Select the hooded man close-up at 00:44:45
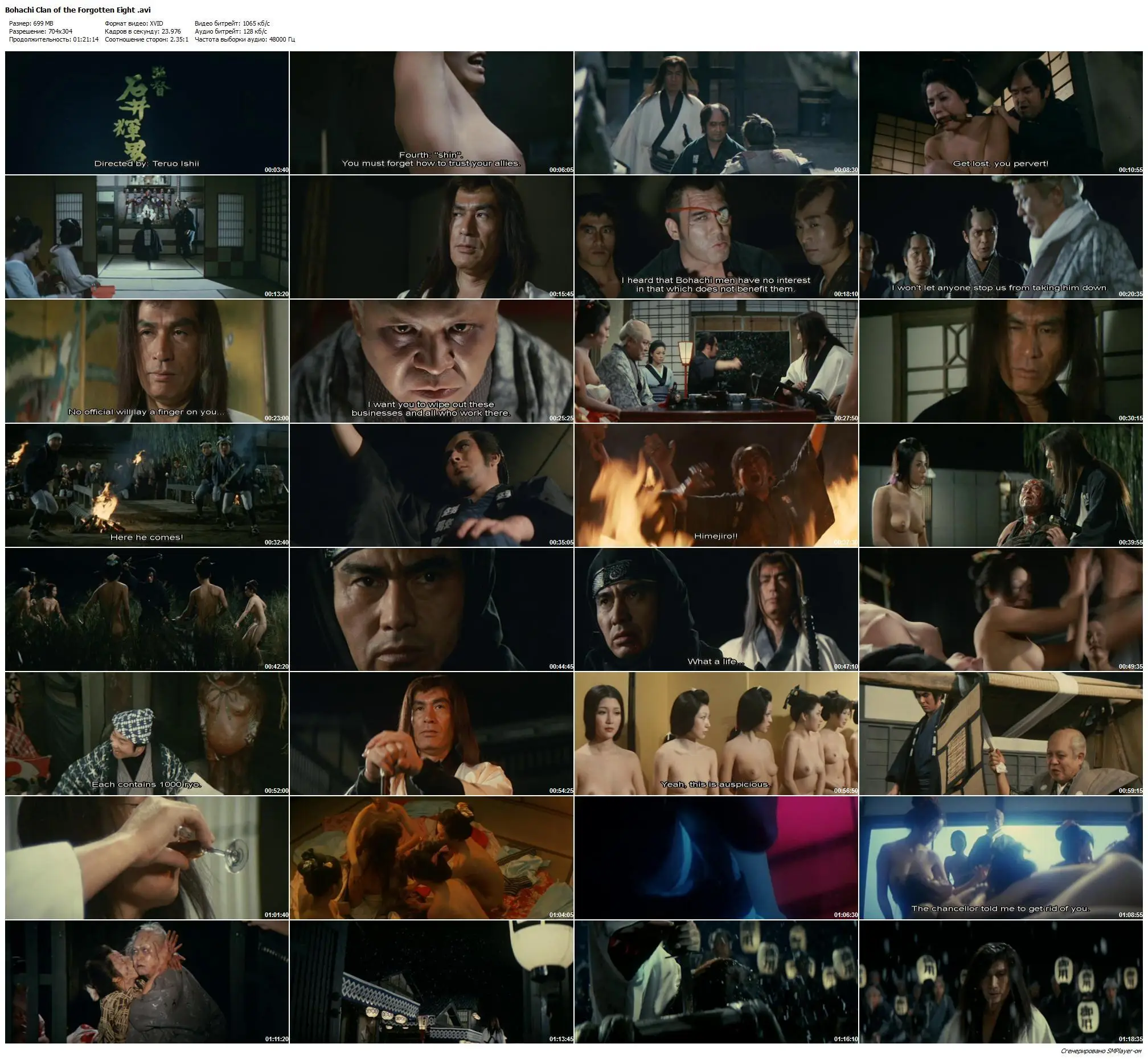 coord(431,609)
